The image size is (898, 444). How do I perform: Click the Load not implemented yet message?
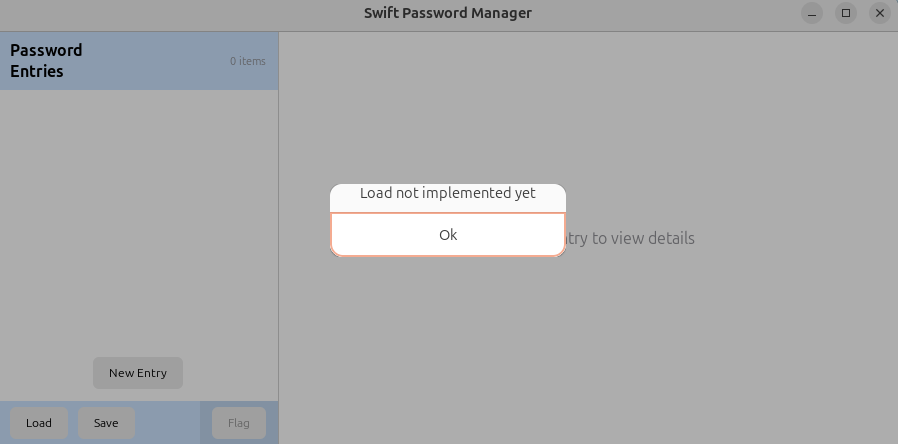(448, 193)
